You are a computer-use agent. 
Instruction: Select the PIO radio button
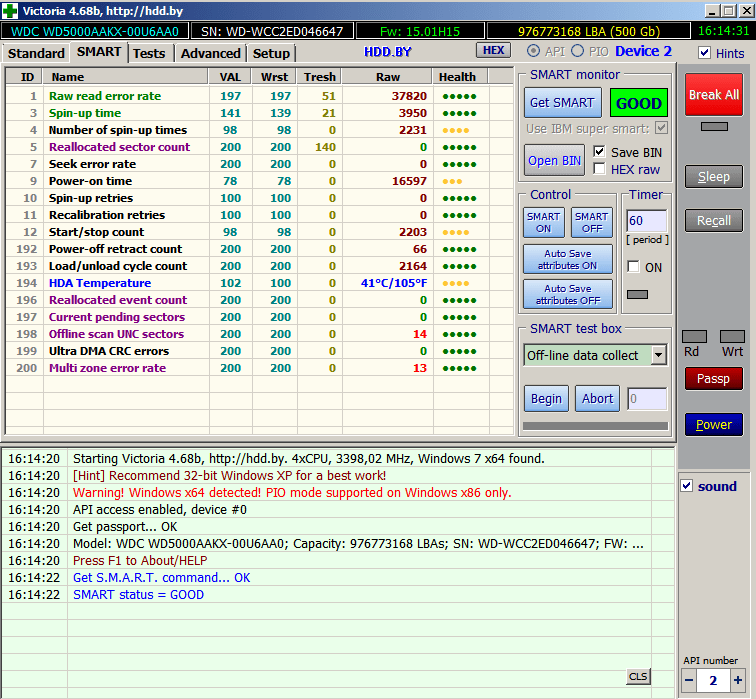click(578, 51)
